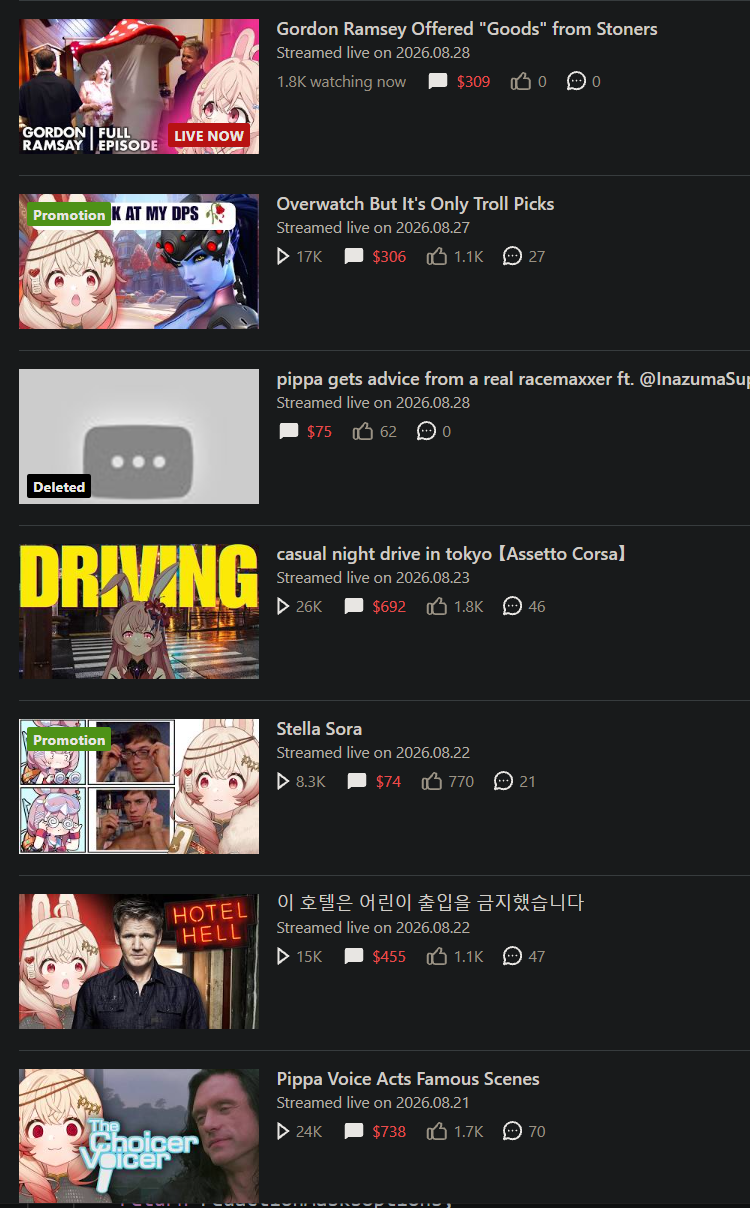Click superchat icon next to $738
Viewport: 750px width, 1208px height.
pos(354,1132)
